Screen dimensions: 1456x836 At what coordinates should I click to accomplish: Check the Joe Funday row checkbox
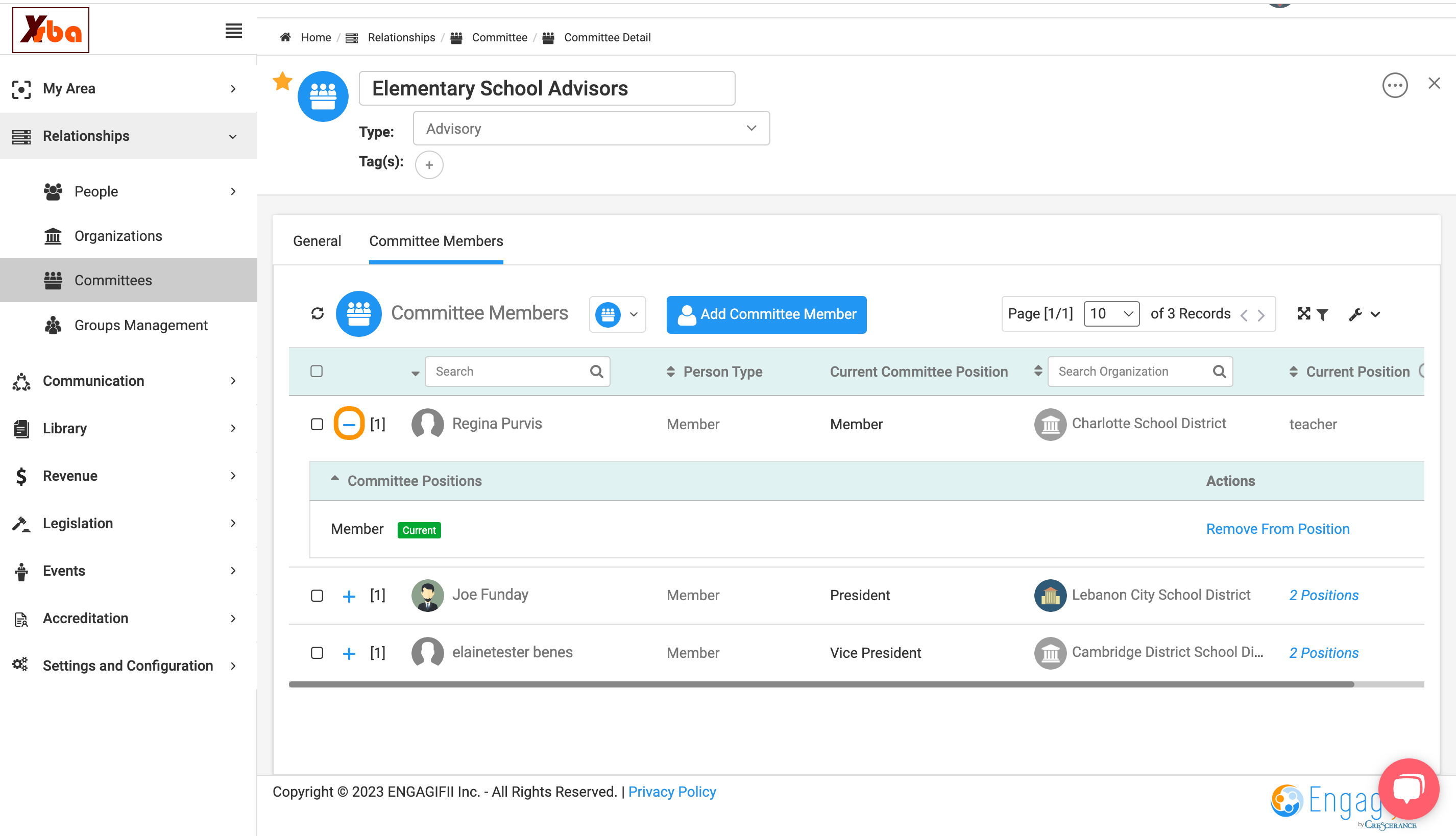(x=317, y=596)
